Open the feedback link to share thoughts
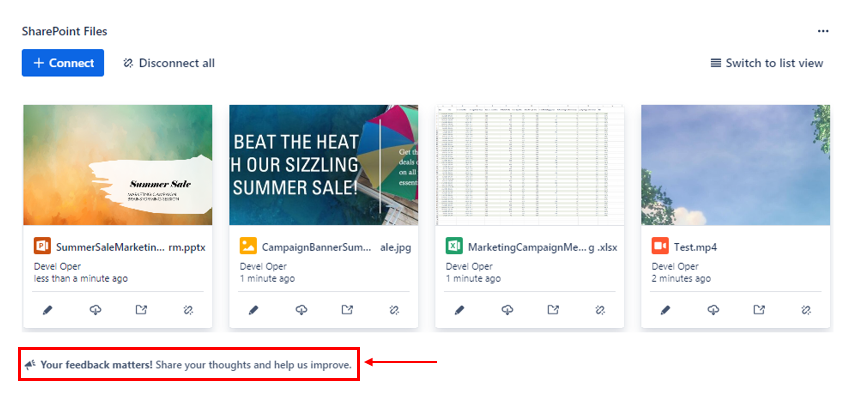Screen dimensions: 857x410 (x=195, y=365)
